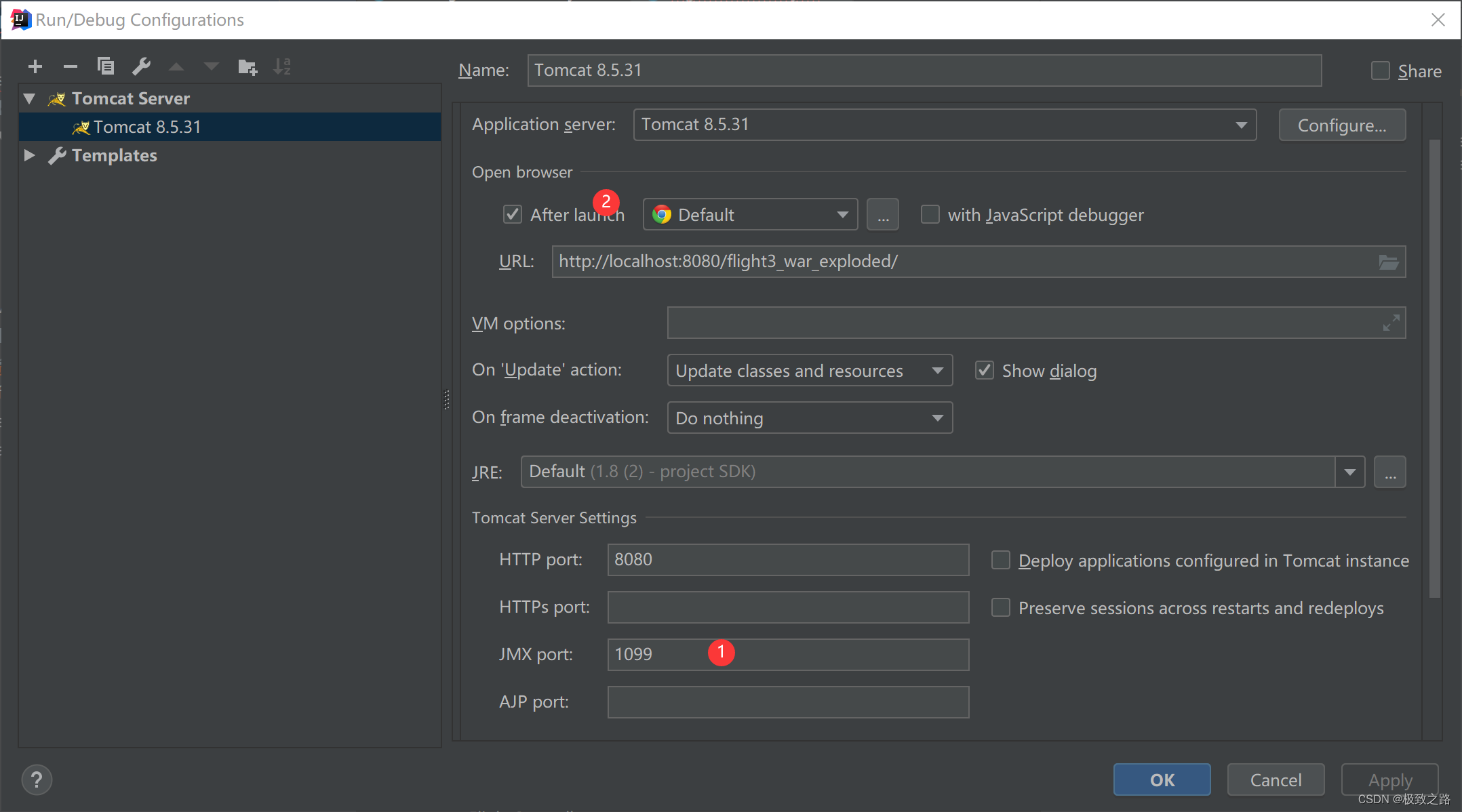
Task: Create a new folder via the folder-plus icon
Action: click(x=248, y=66)
